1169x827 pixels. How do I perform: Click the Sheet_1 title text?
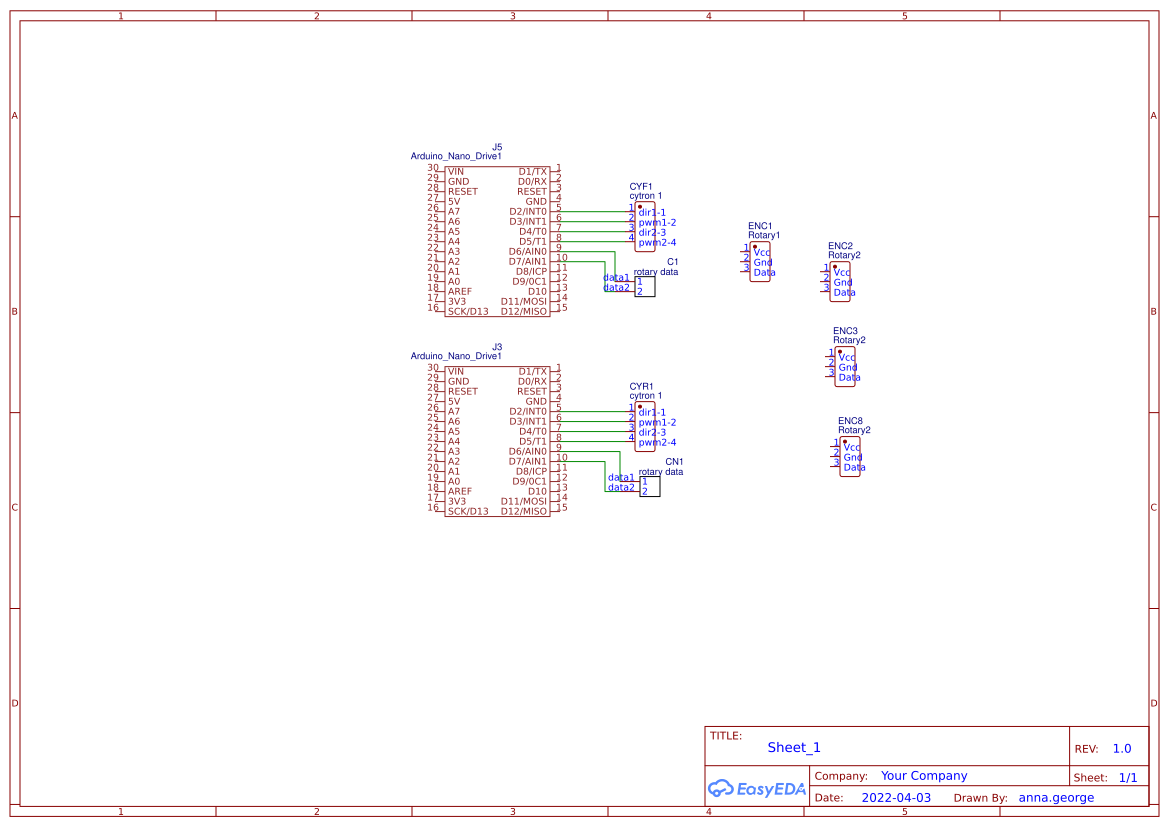tap(793, 747)
